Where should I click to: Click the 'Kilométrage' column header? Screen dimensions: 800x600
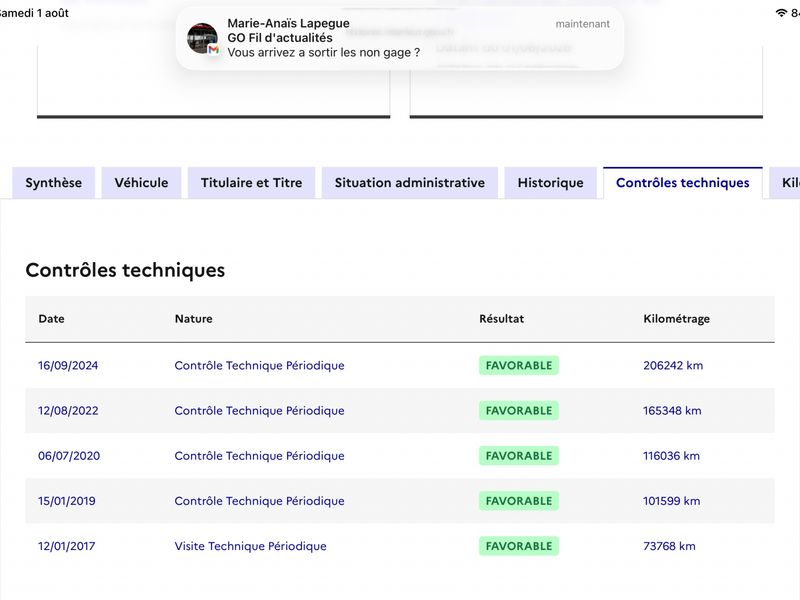(x=677, y=319)
